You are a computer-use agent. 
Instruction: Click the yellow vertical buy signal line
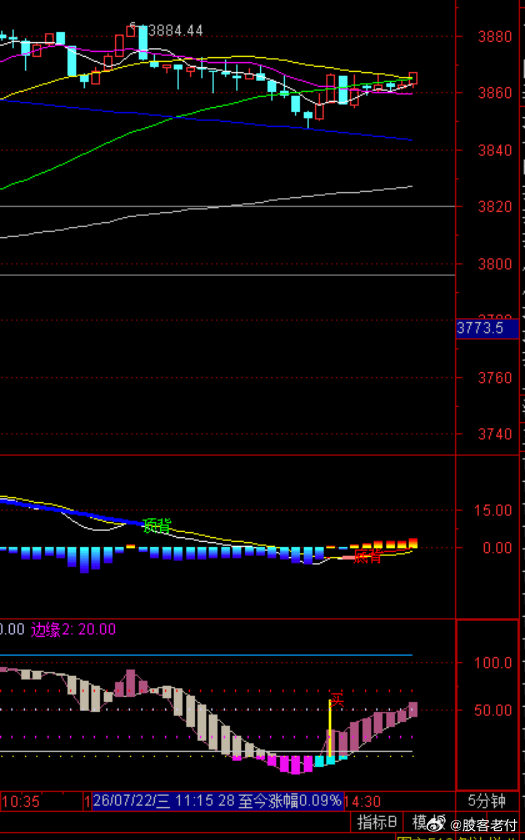[329, 727]
